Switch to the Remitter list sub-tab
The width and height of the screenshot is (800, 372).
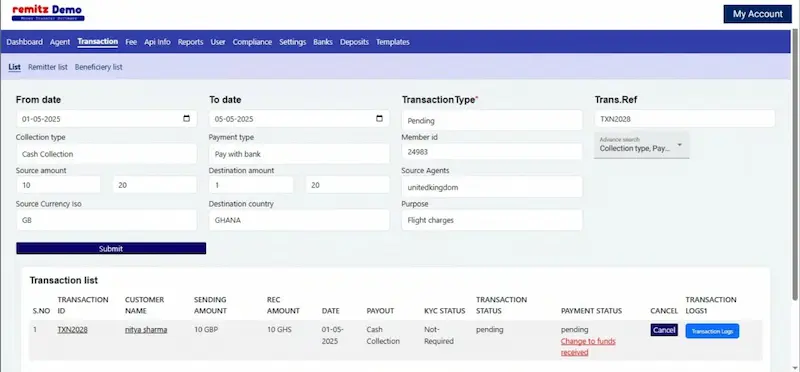pos(47,67)
